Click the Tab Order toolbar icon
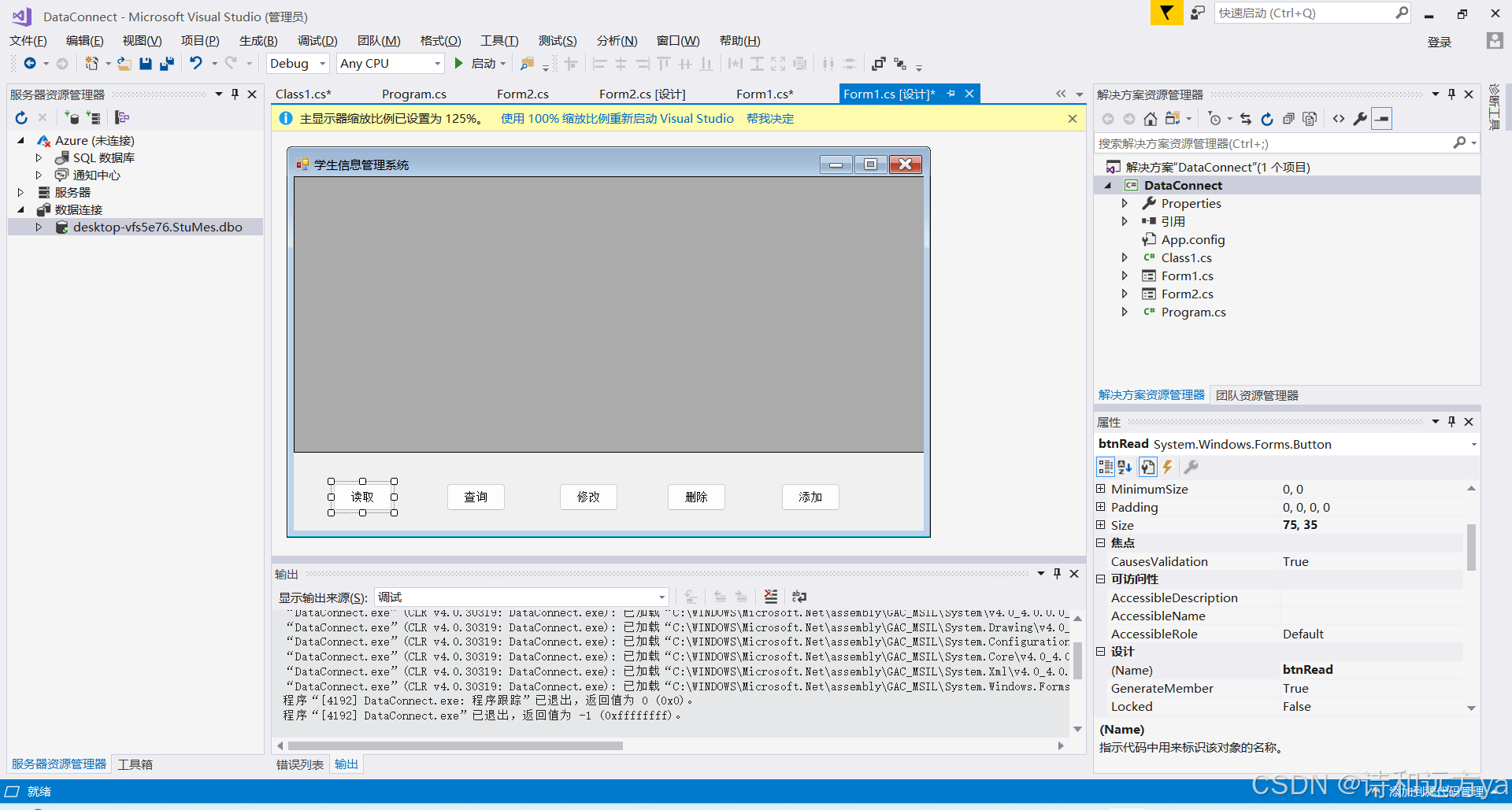This screenshot has width=1512, height=810. tap(900, 64)
